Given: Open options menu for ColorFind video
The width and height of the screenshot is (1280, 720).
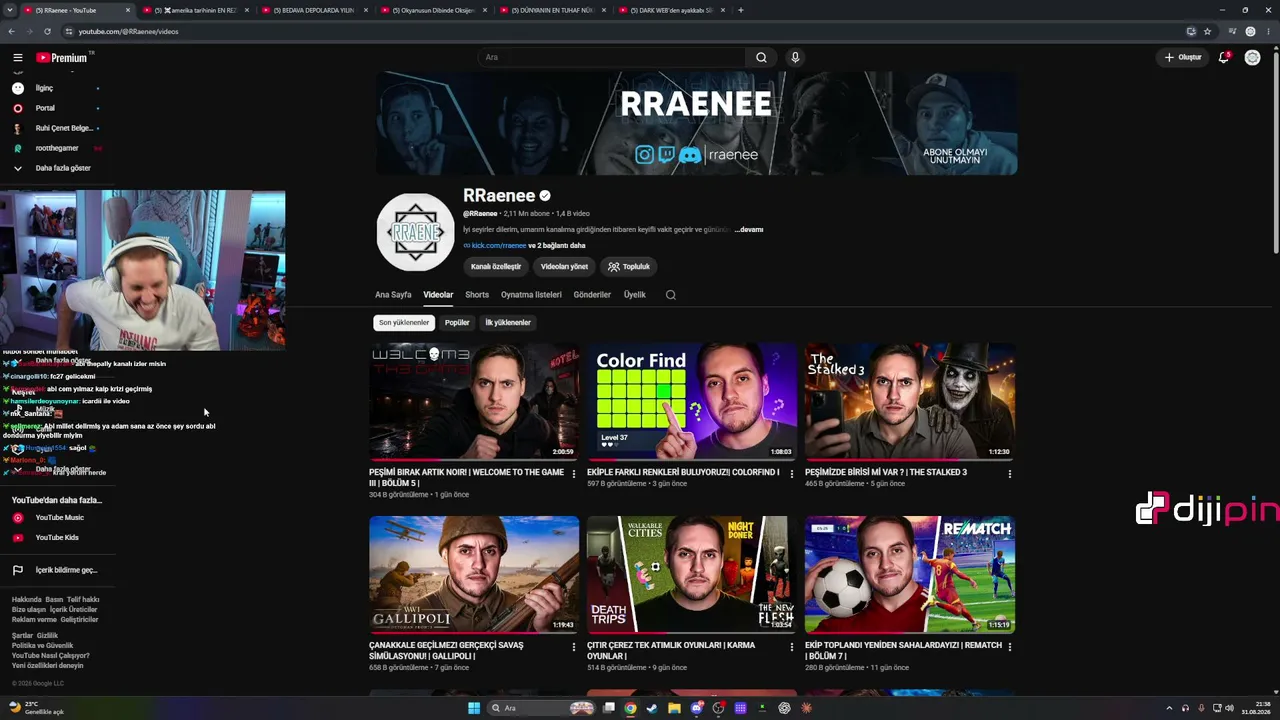Looking at the screenshot, I should pos(792,474).
